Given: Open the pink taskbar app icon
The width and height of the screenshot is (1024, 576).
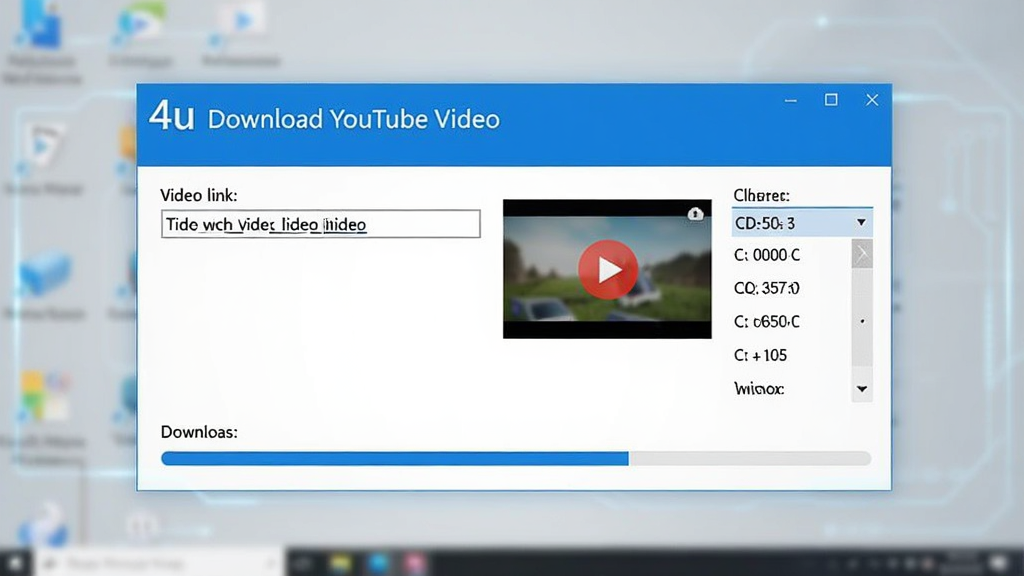Looking at the screenshot, I should (415, 563).
